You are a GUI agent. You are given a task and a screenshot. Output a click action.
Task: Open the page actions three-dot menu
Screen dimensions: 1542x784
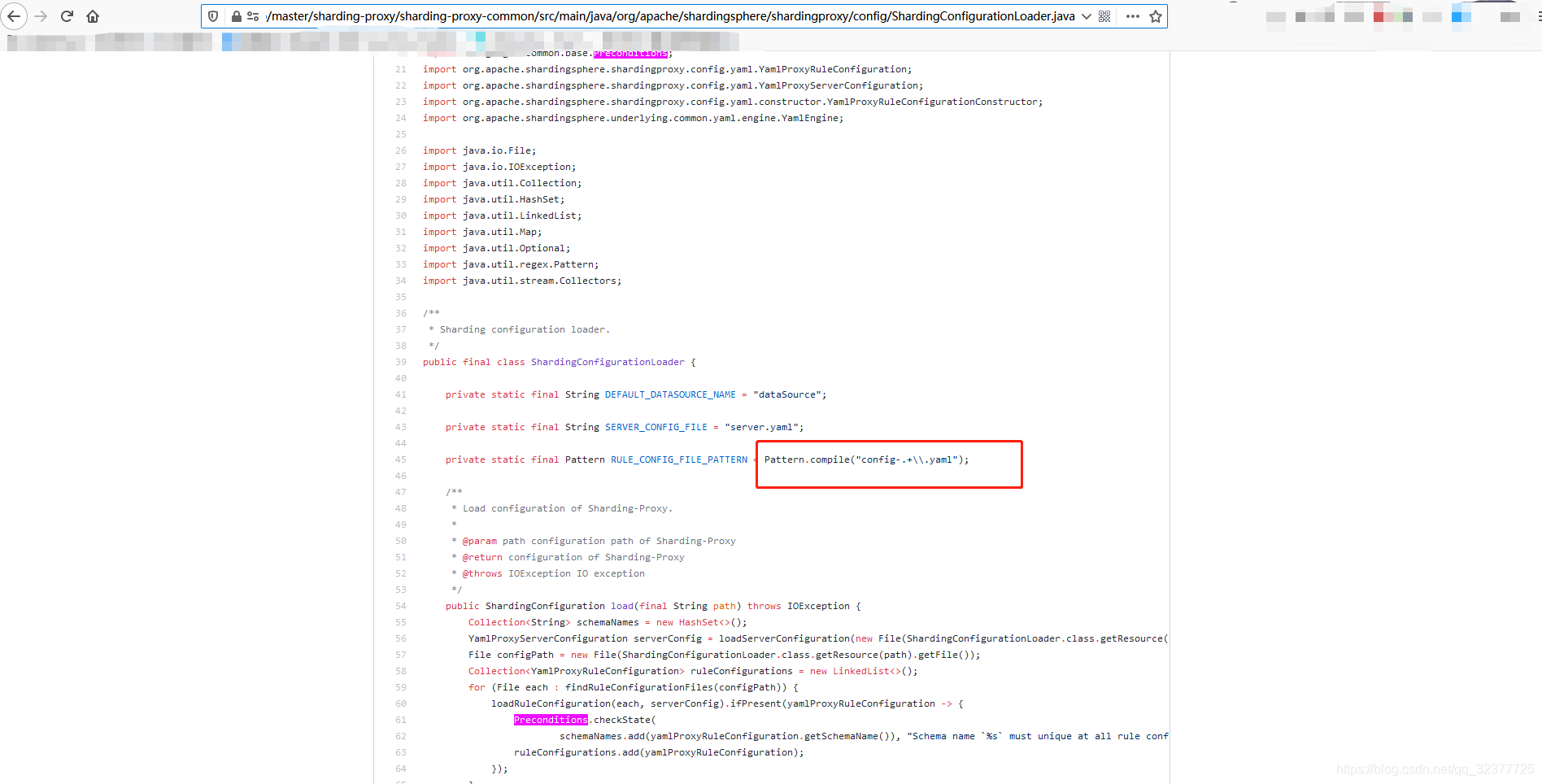point(1133,16)
